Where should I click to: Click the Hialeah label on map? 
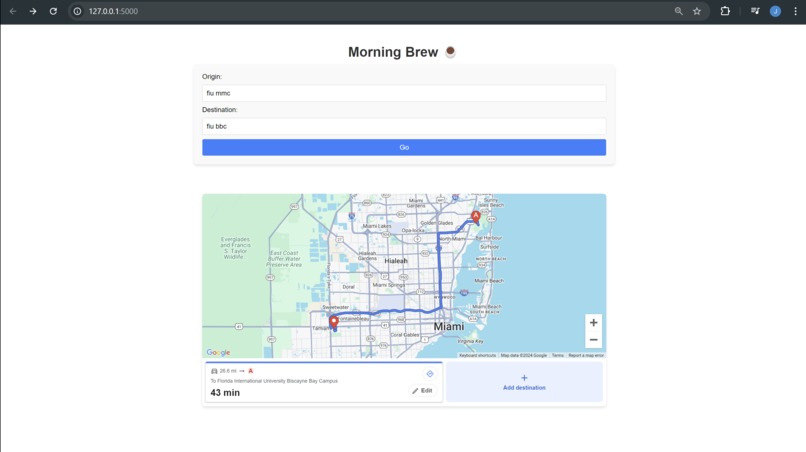point(396,261)
